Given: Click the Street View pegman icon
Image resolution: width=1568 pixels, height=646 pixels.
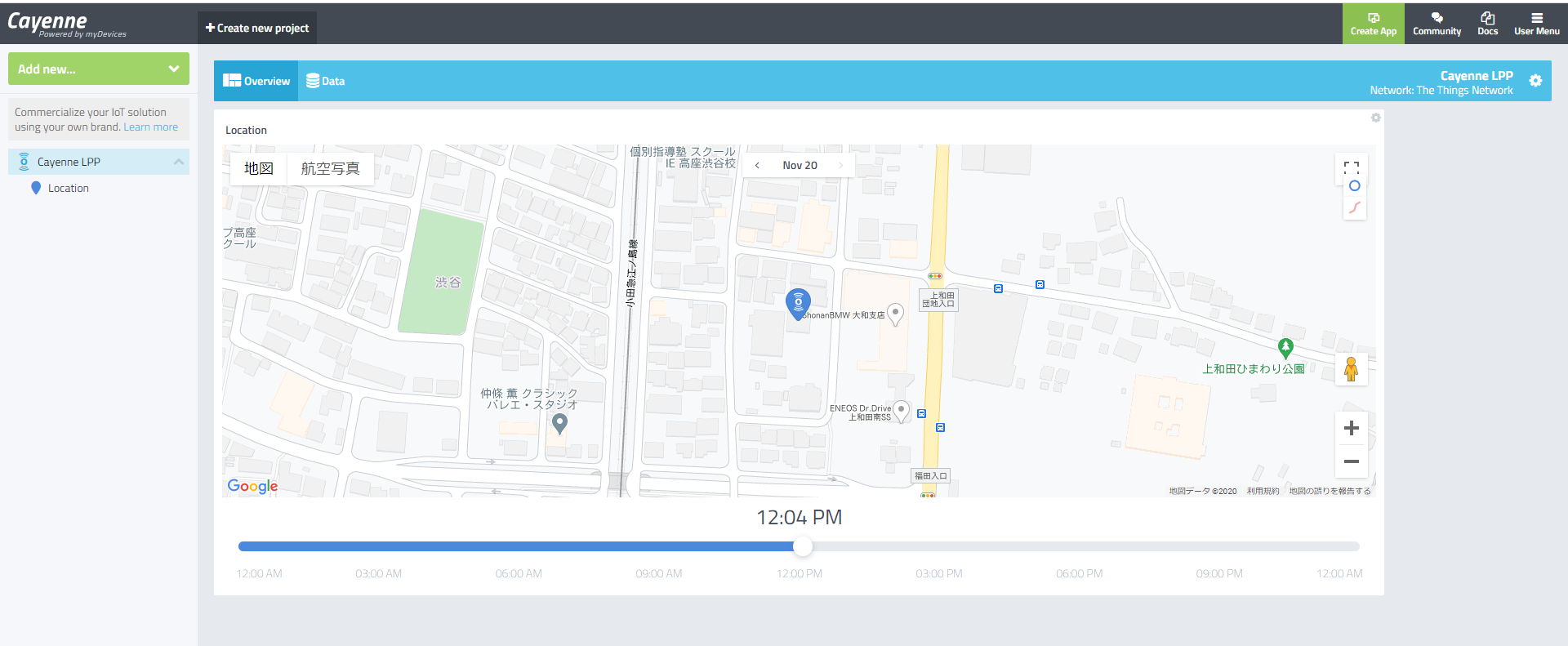Looking at the screenshot, I should point(1352,370).
